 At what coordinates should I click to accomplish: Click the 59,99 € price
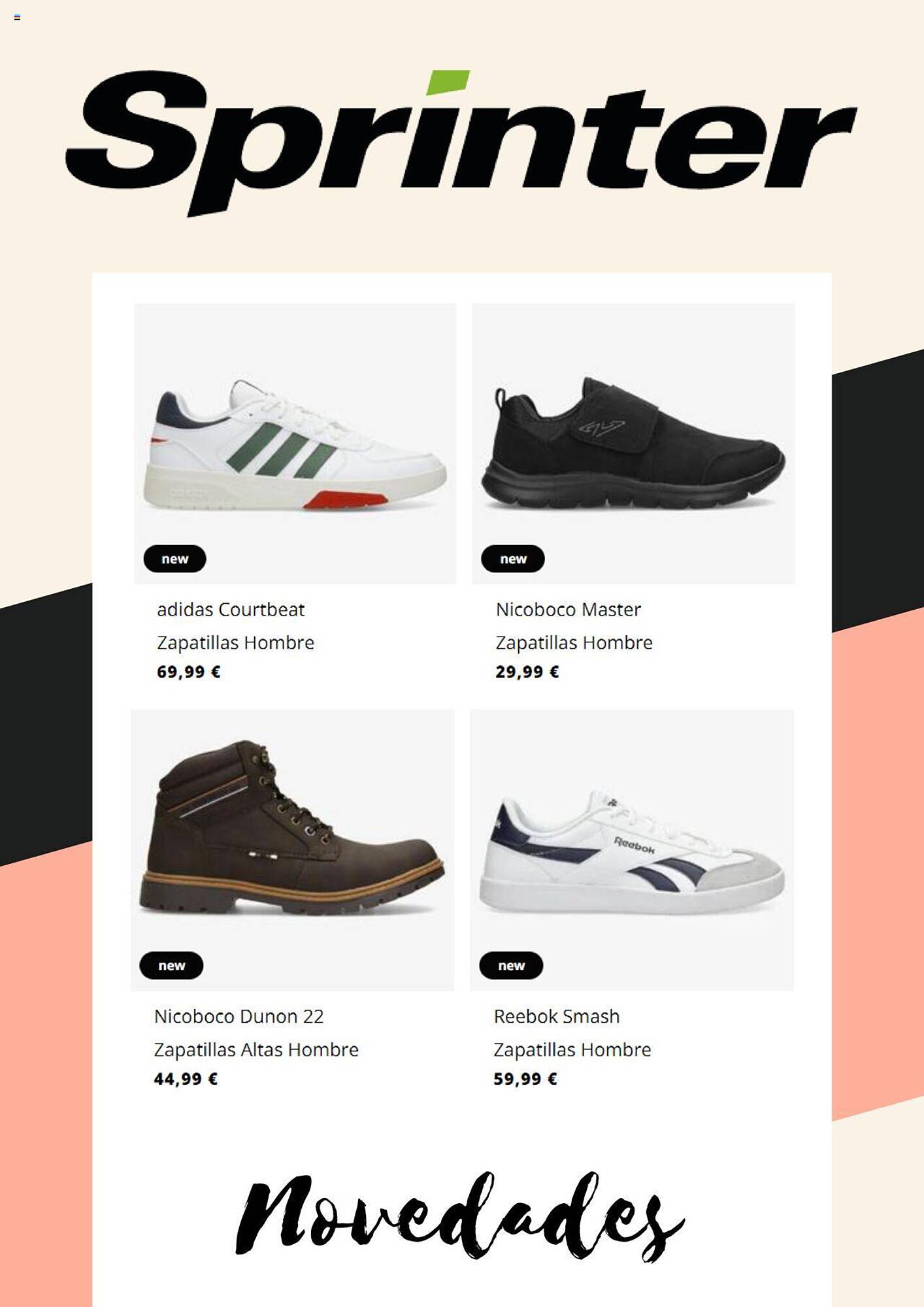pyautogui.click(x=525, y=1078)
